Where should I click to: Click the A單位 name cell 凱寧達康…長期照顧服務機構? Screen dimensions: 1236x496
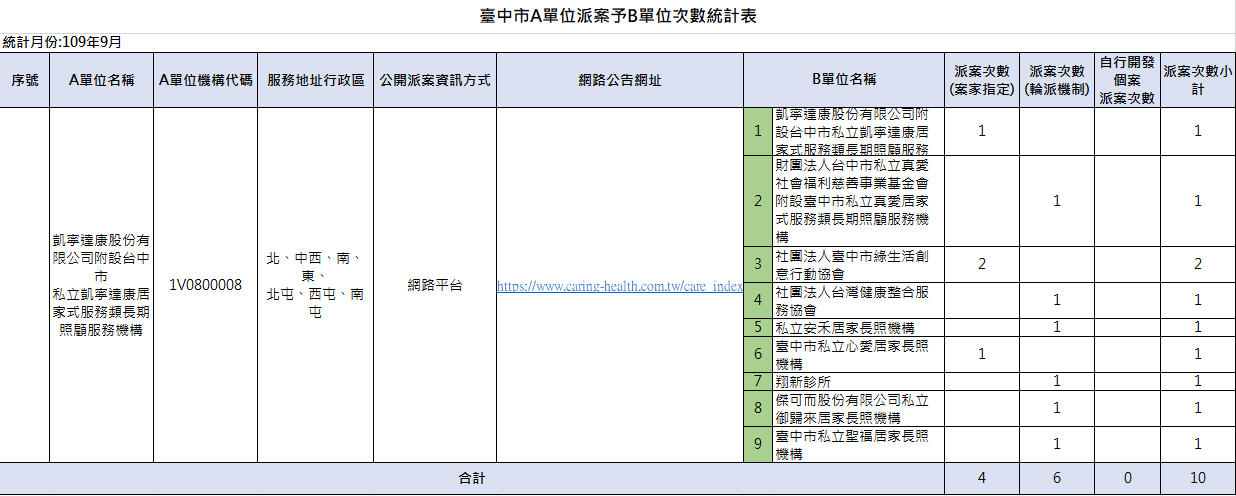click(102, 285)
